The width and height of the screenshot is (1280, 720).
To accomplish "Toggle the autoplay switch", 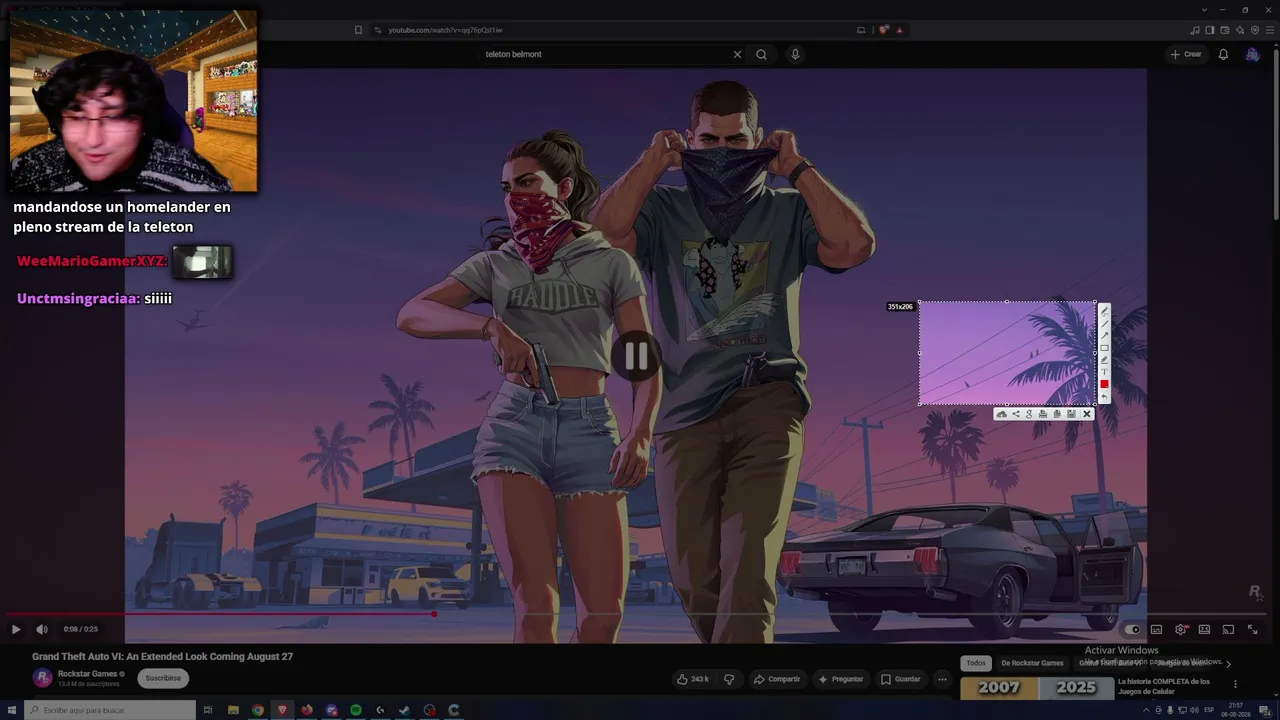I will (1132, 629).
